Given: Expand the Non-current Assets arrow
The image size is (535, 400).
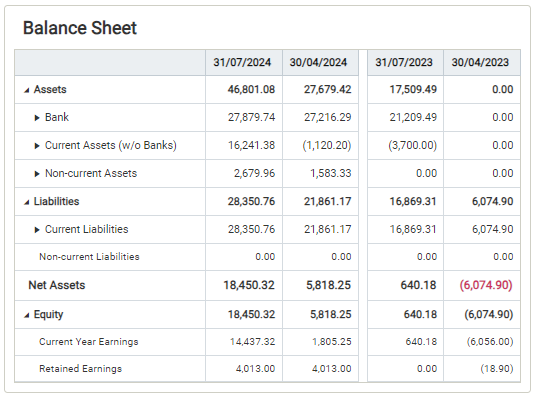Looking at the screenshot, I should coord(37,174).
